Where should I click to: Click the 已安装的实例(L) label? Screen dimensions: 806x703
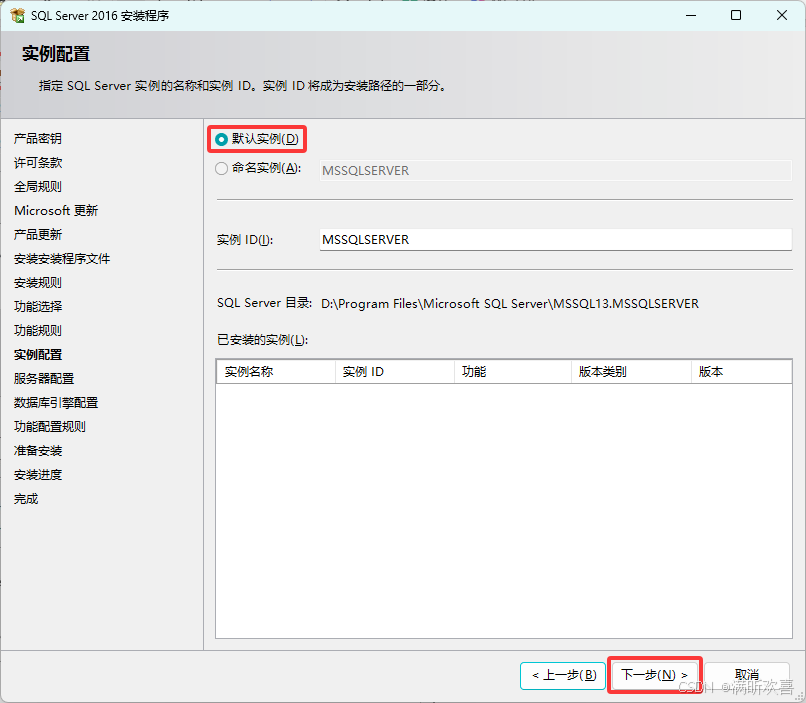263,340
